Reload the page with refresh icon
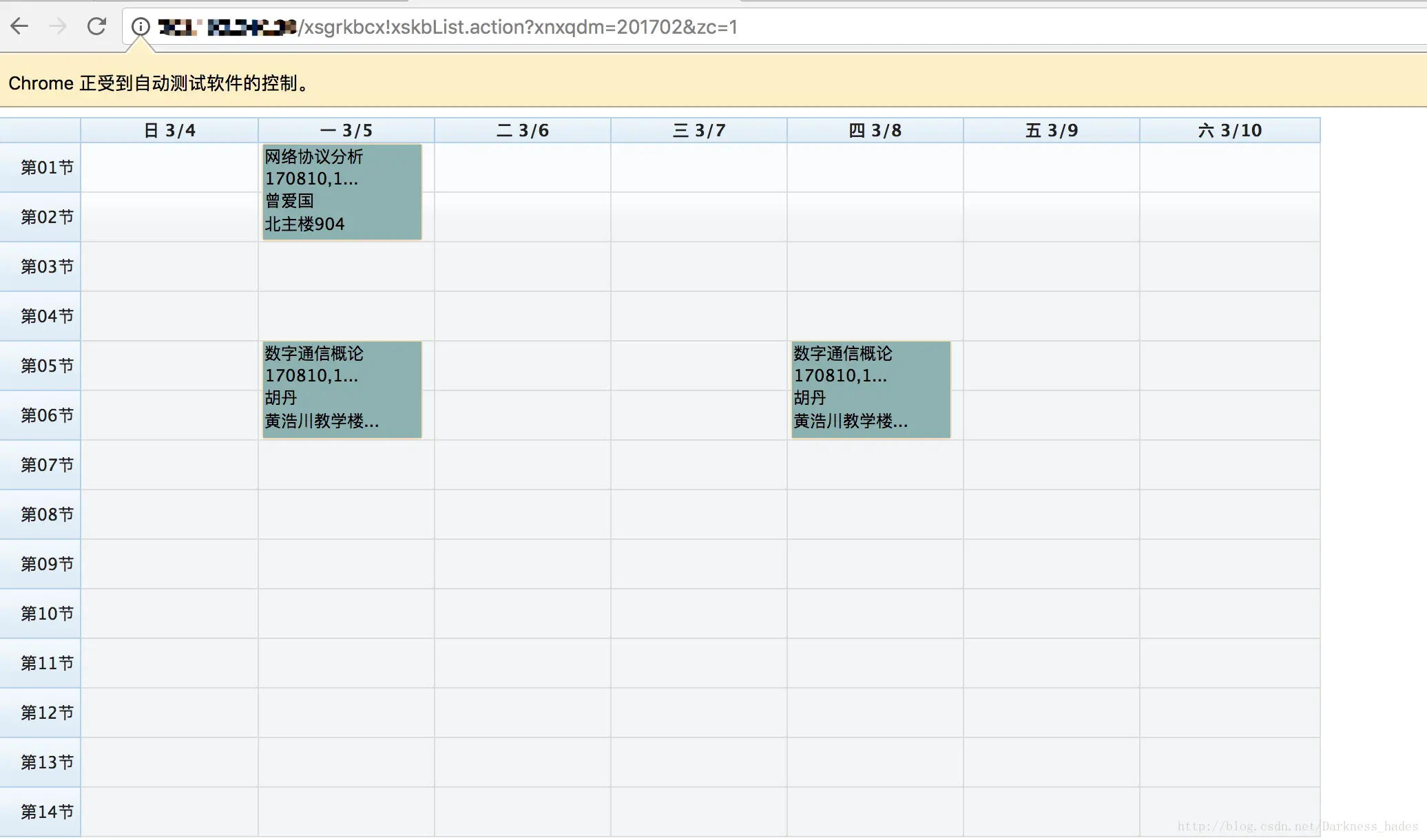The image size is (1427, 840). [96, 27]
